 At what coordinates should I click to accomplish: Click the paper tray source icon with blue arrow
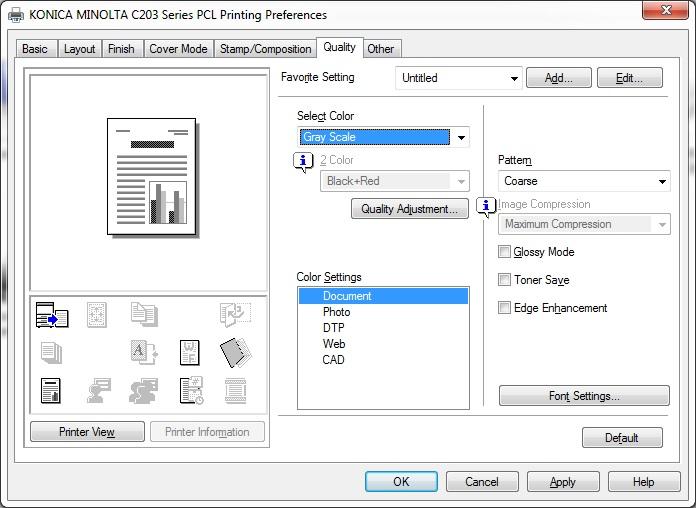52,315
